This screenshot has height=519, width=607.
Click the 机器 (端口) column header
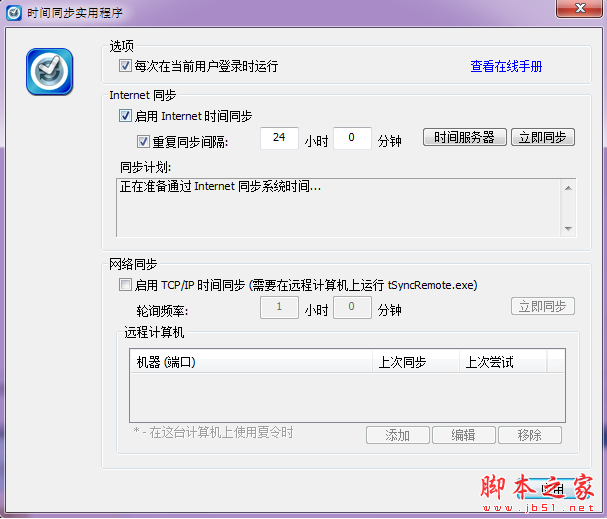250,362
